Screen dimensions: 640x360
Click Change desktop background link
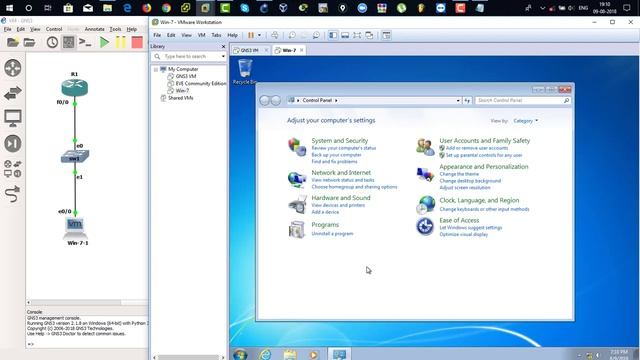470,181
